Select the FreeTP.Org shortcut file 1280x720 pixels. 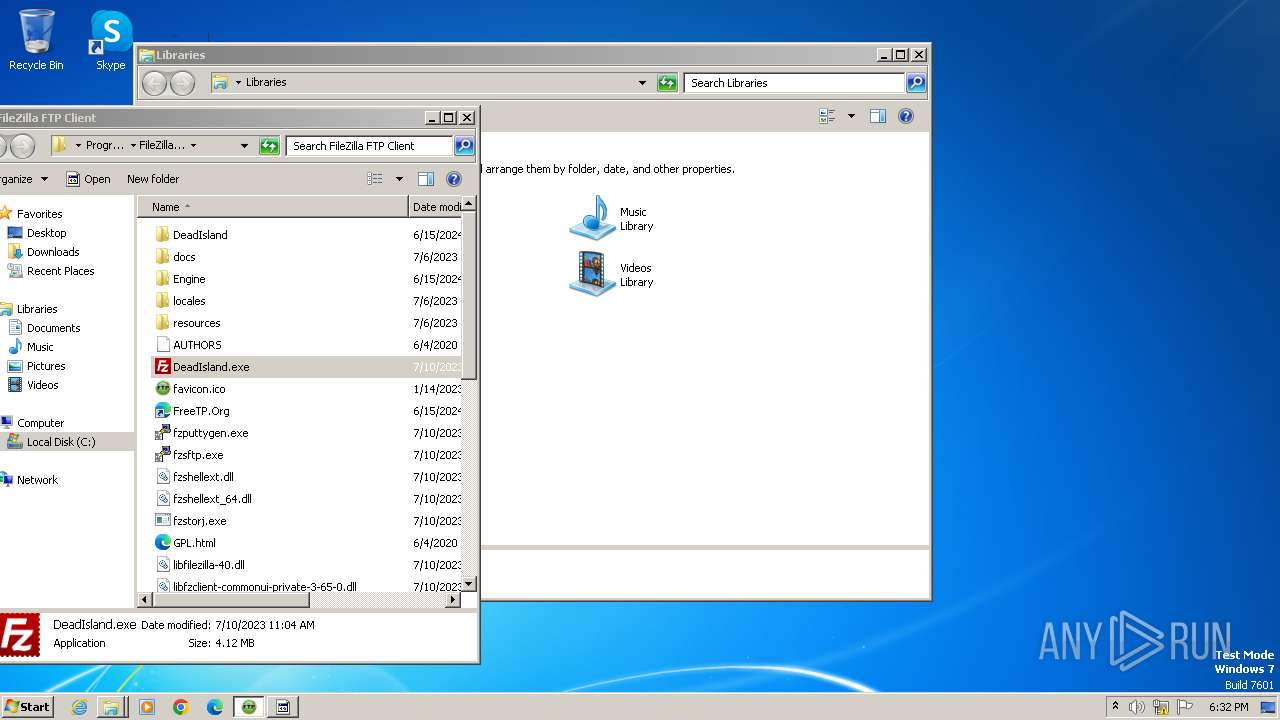tap(201, 411)
